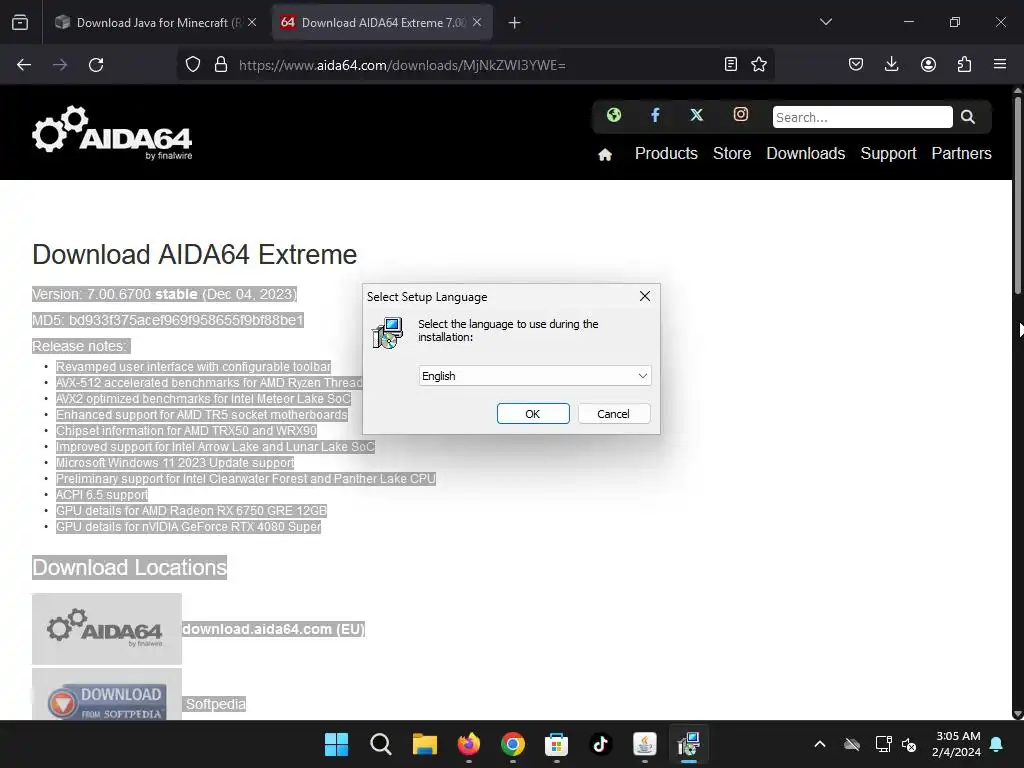Save to Pocket icon

(x=856, y=64)
